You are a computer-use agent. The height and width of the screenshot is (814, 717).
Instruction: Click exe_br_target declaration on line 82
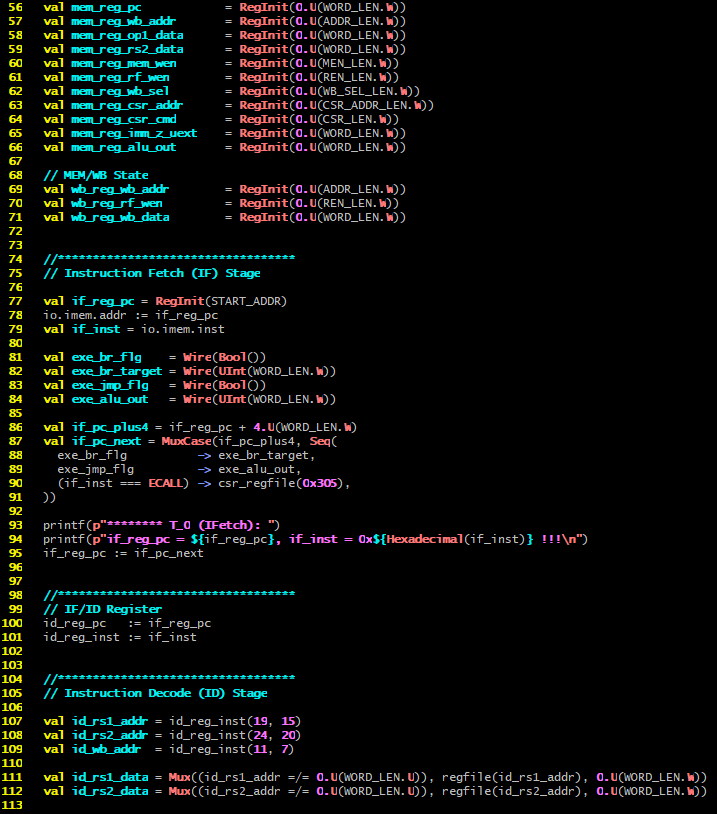pyautogui.click(x=117, y=372)
